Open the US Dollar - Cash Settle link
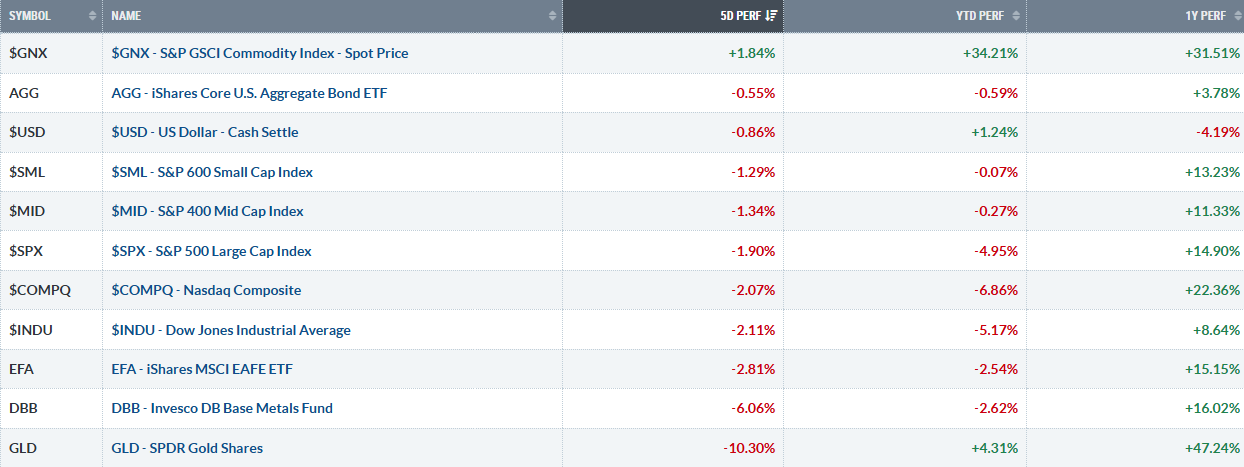Image resolution: width=1244 pixels, height=467 pixels. coord(205,132)
